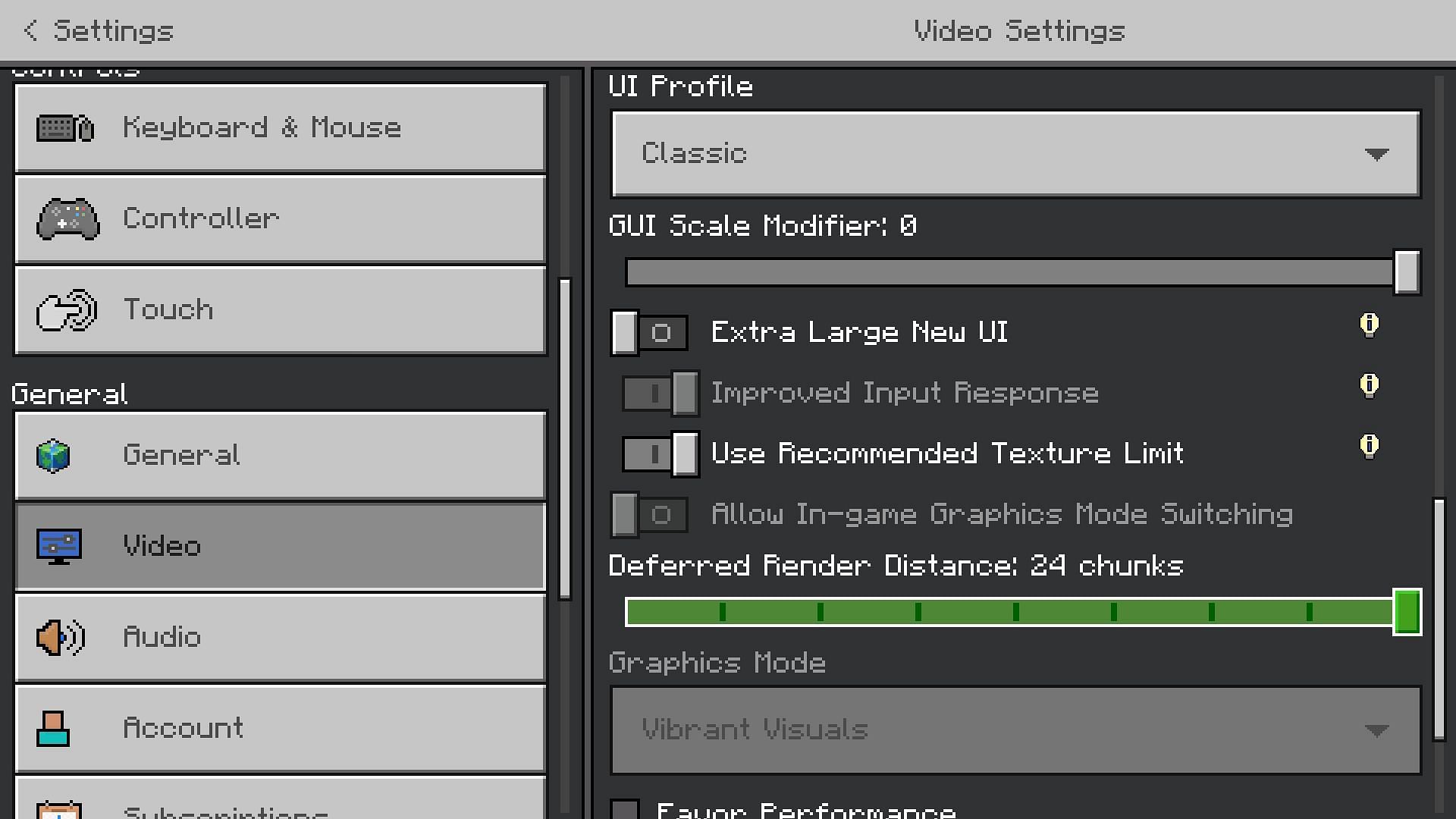The width and height of the screenshot is (1456, 819).
Task: Click the globe icon for General
Action: click(x=54, y=456)
